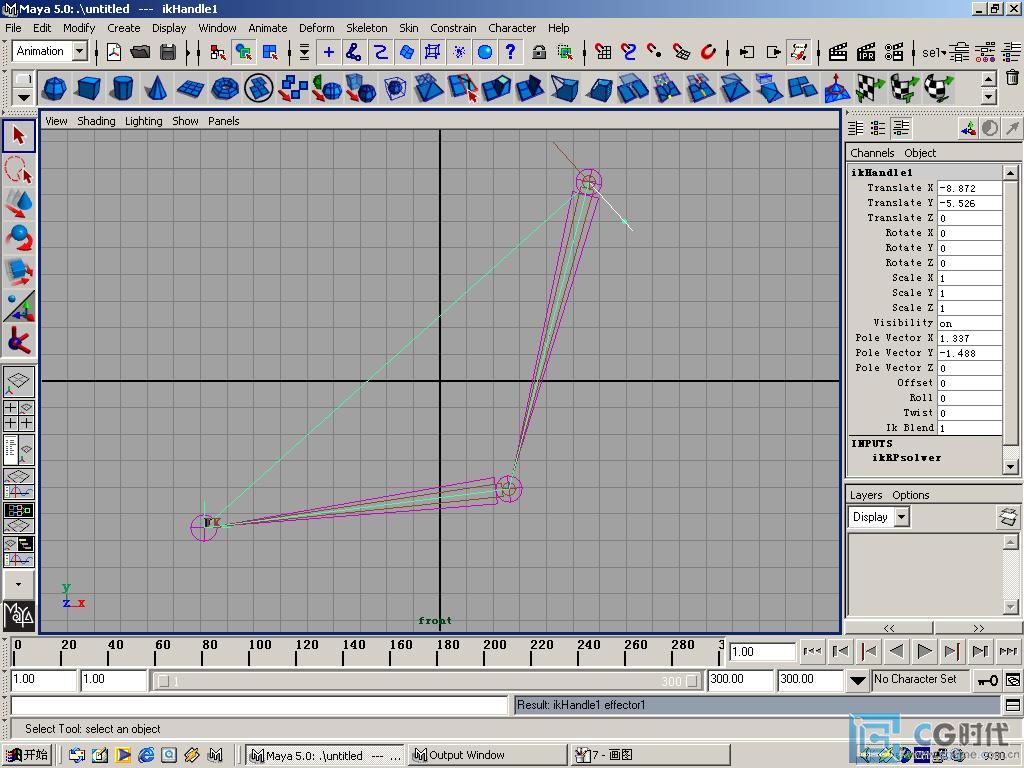1024x768 pixels.
Task: Click the trash can shelf icon
Action: pos(1012,78)
